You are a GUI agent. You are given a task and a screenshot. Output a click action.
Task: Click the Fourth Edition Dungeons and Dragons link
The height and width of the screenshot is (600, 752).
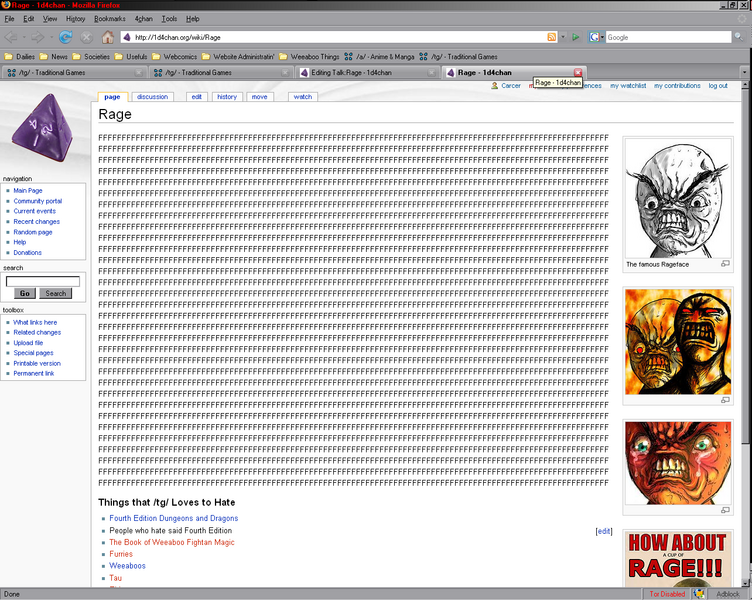coord(174,518)
